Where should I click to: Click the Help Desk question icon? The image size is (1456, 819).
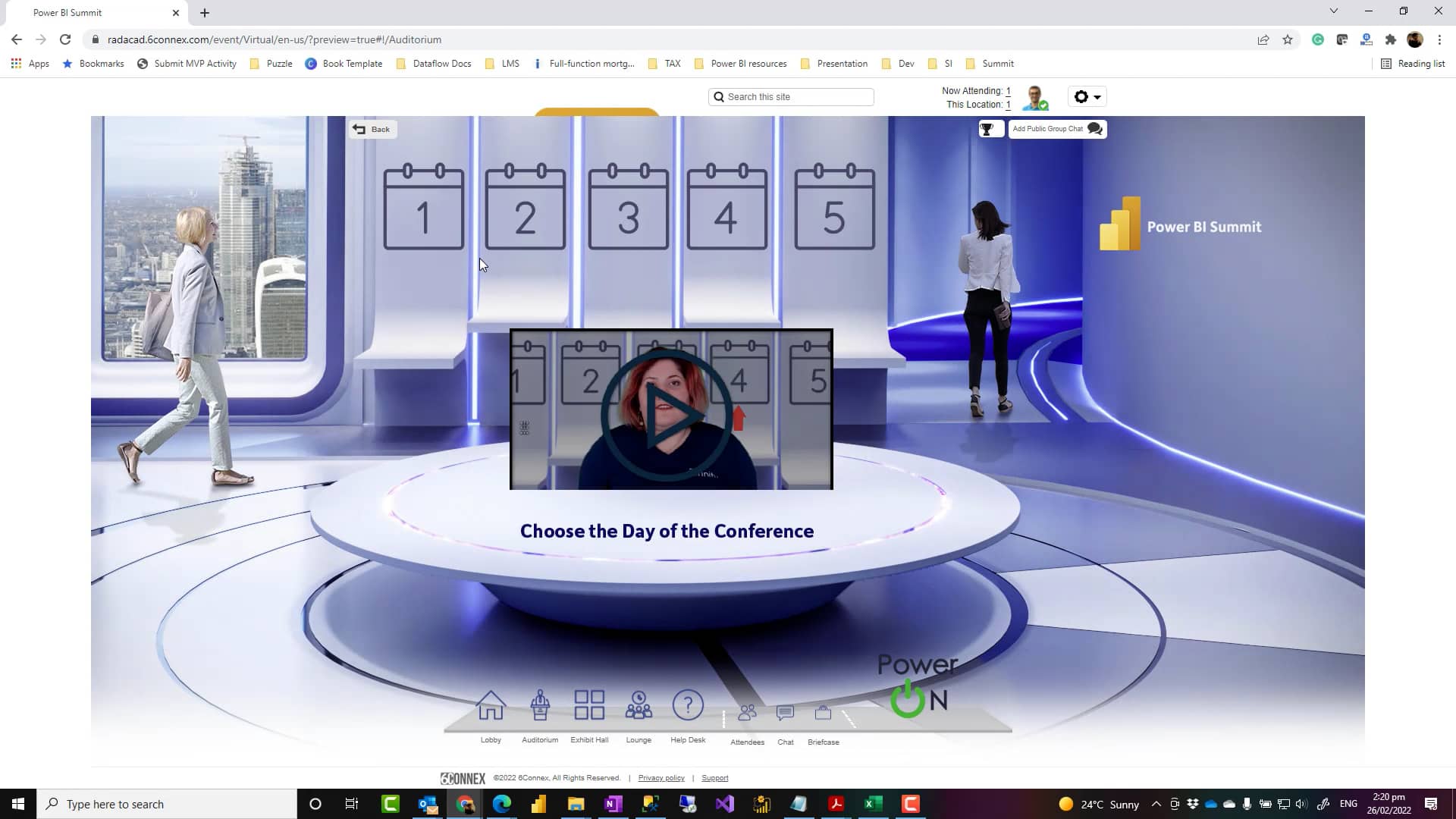coord(688,706)
